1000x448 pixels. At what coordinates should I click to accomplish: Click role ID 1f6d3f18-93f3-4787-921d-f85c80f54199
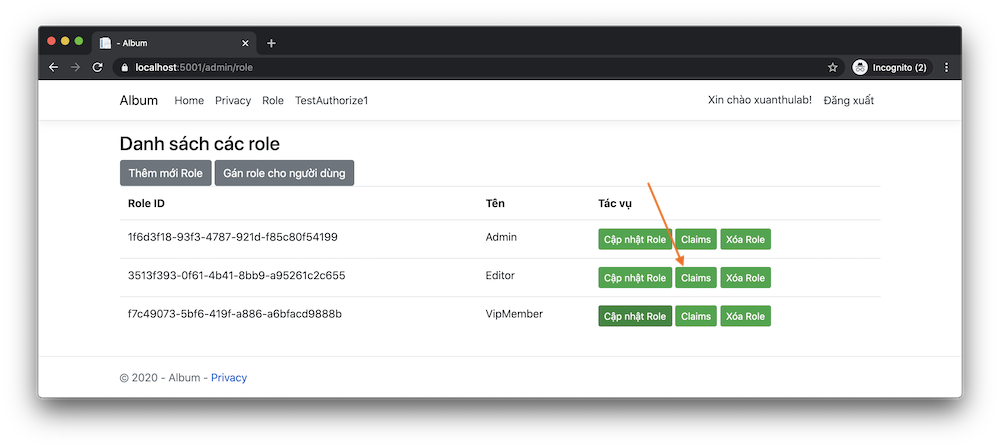coord(233,237)
